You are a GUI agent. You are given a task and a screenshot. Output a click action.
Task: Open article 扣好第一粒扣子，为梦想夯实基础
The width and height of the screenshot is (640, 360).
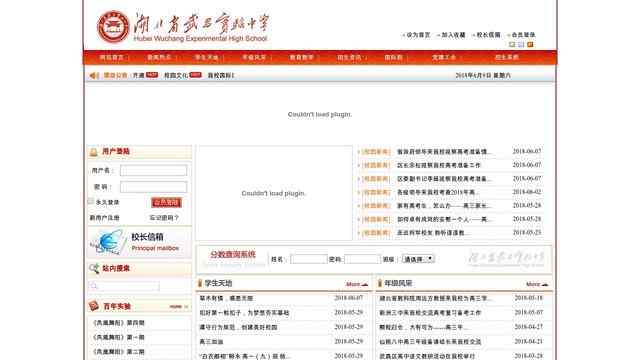tap(244, 313)
